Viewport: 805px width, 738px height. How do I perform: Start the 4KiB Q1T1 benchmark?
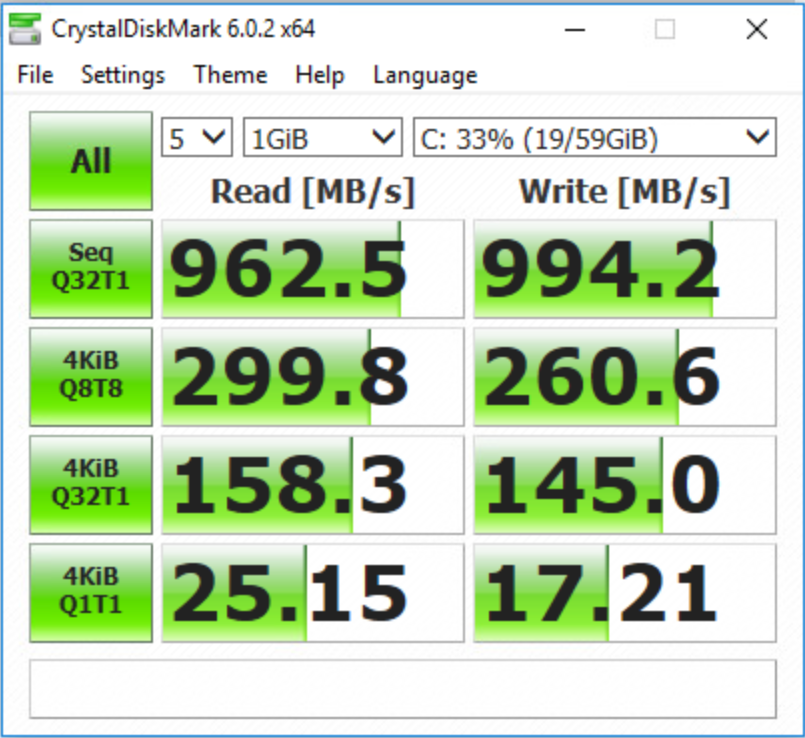click(x=91, y=593)
